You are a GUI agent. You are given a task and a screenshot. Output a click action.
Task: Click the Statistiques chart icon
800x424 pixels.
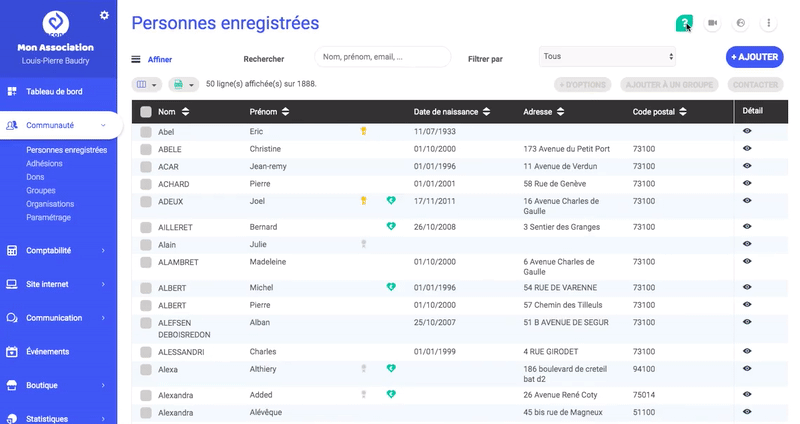click(x=12, y=418)
